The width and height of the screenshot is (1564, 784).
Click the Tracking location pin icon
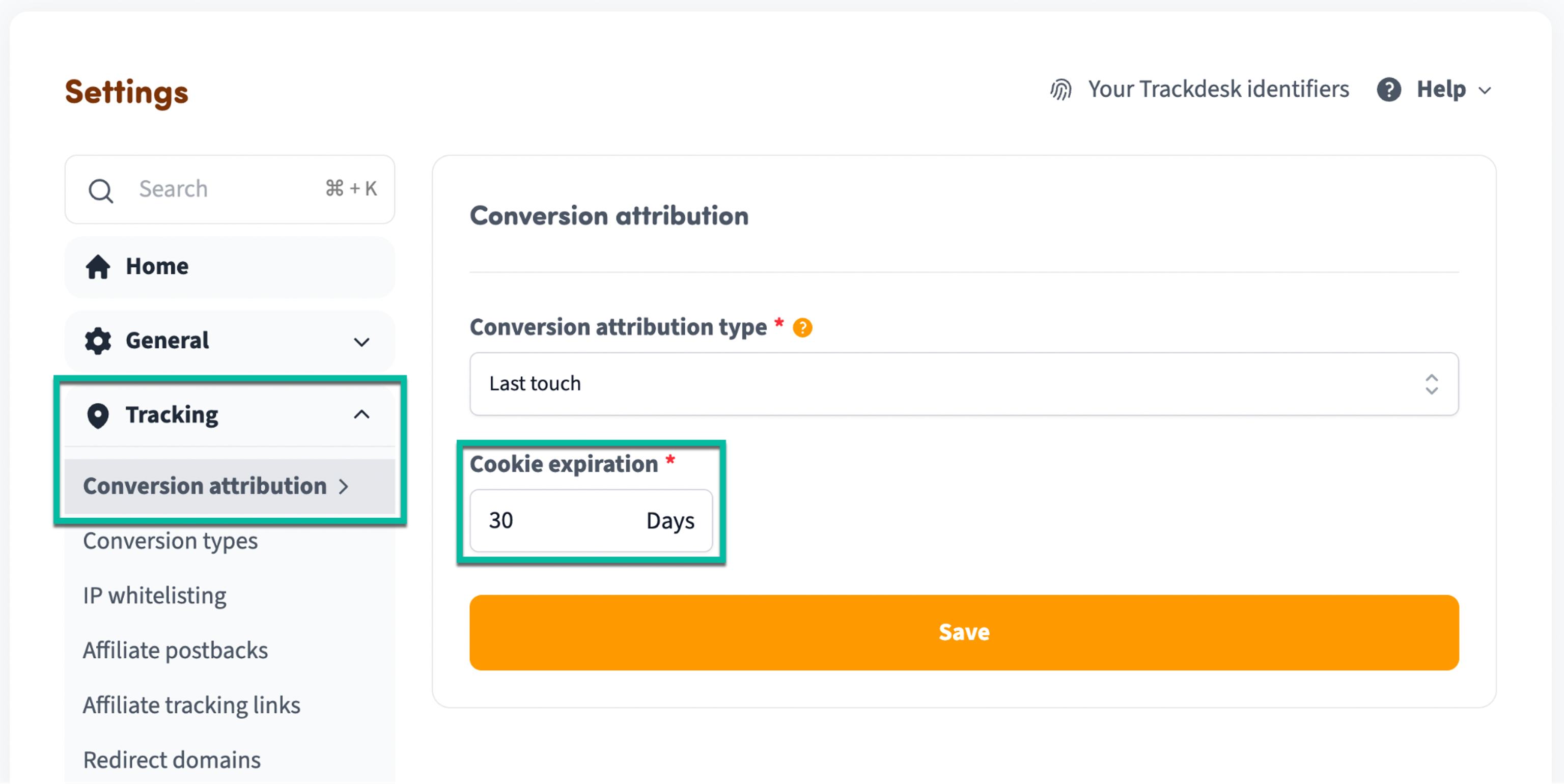point(98,415)
